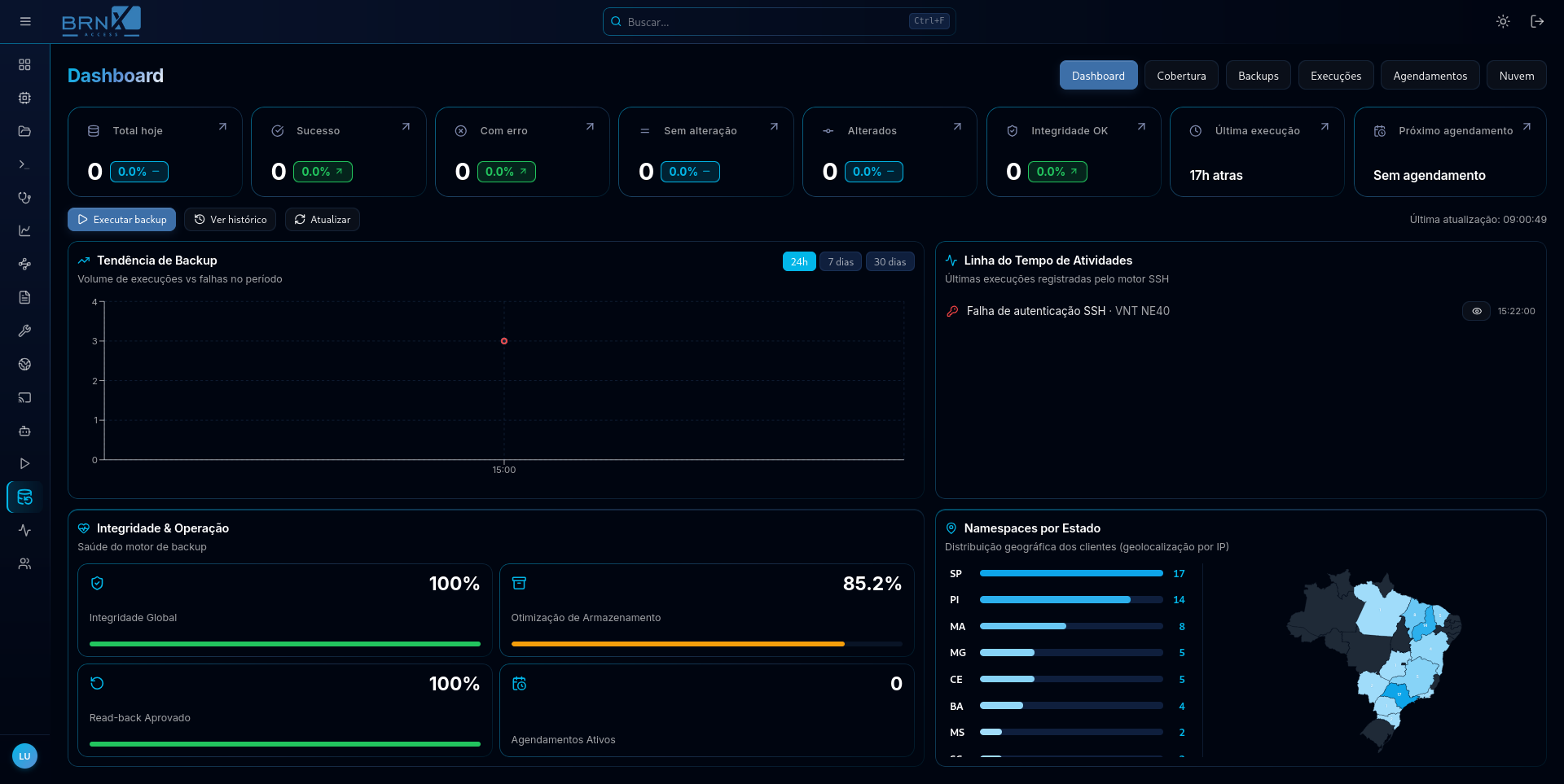This screenshot has width=1564, height=784.
Task: Click the Ver histórico button
Action: pos(230,220)
